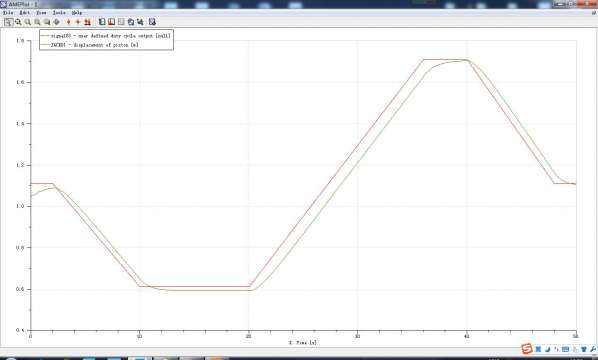Click the wrench settings icon in IME bar

coord(593,349)
